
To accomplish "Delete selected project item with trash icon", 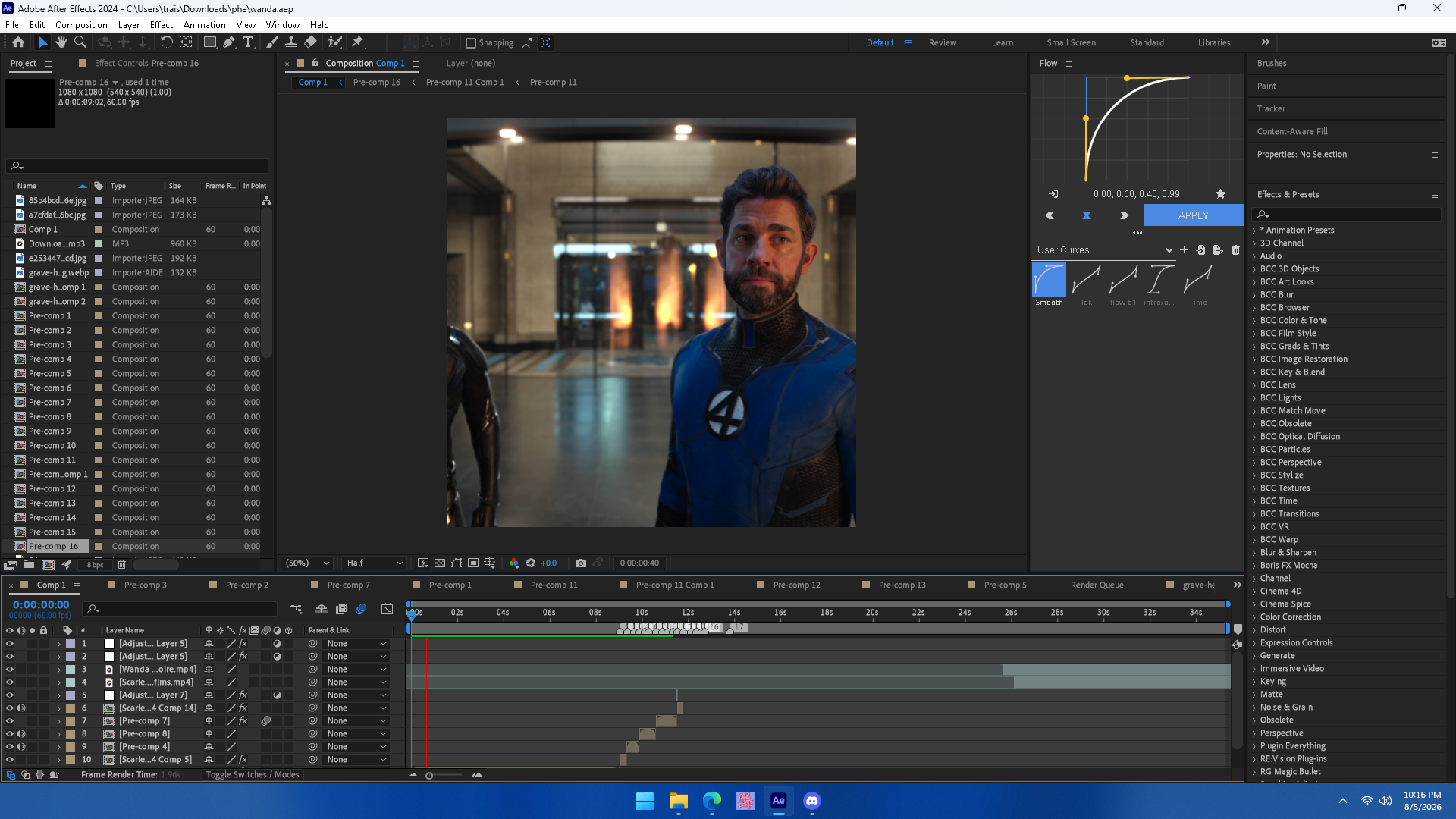I will (x=121, y=565).
